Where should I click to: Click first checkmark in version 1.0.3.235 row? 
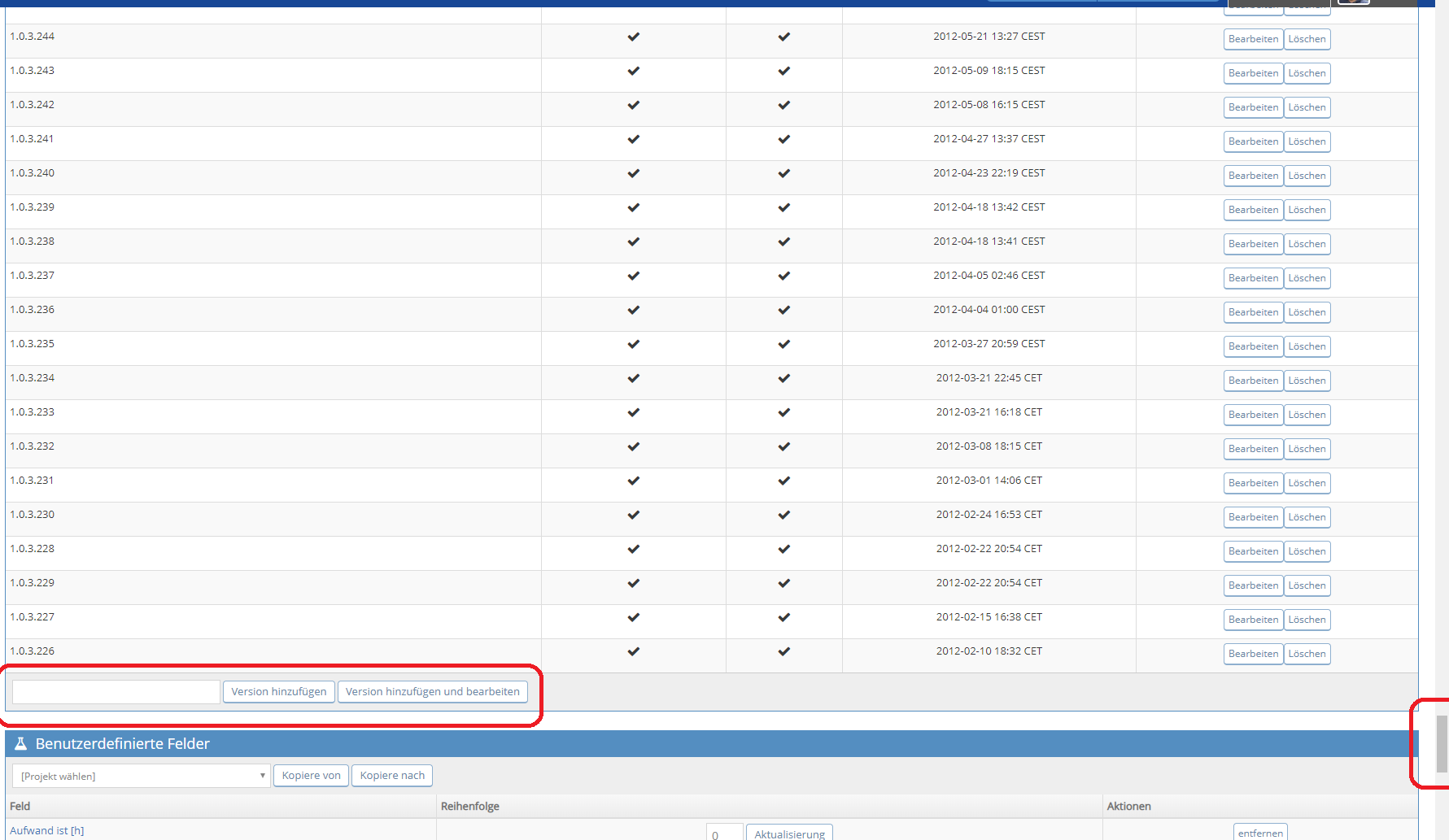(x=633, y=344)
